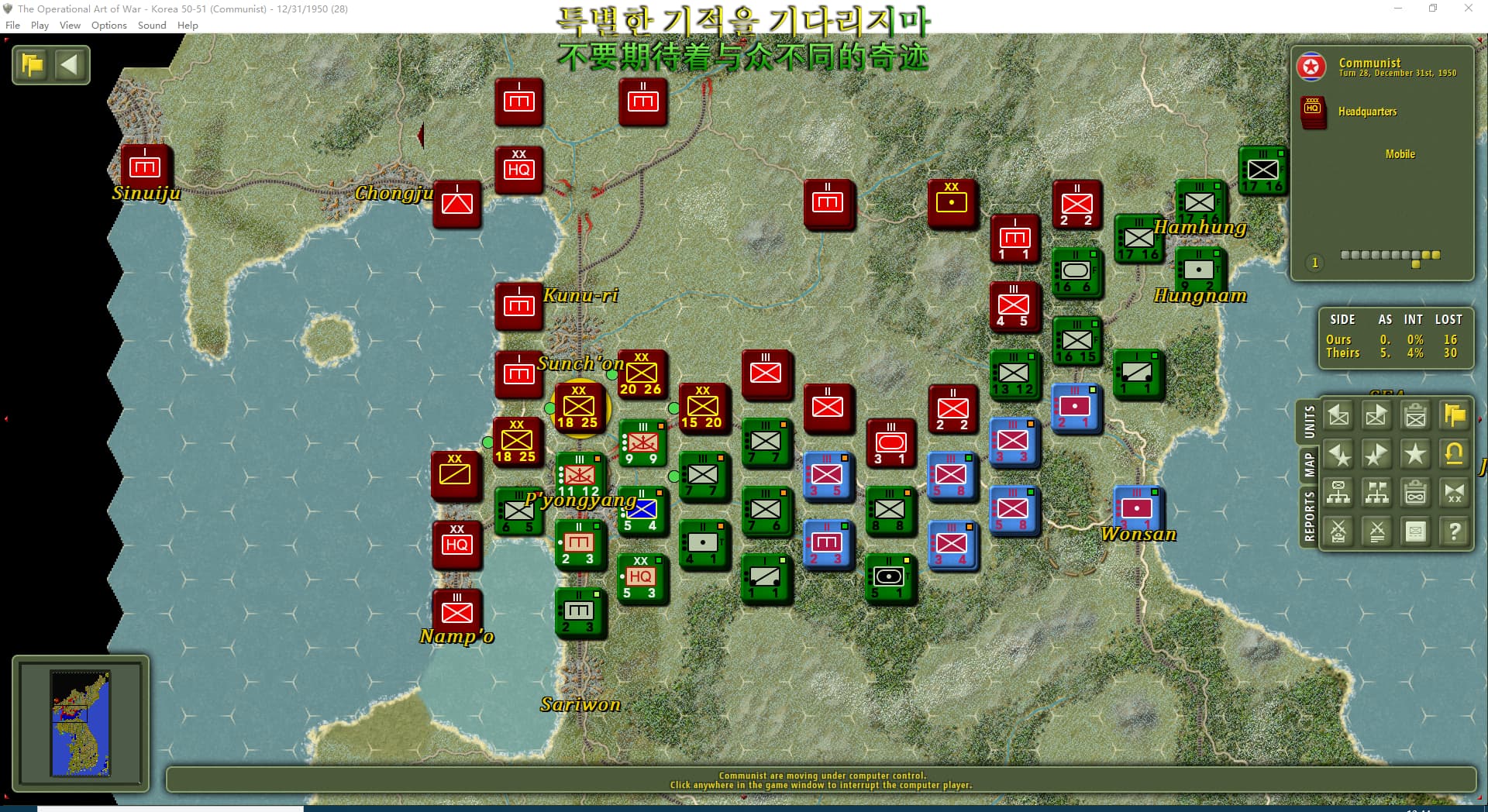Click the unit strength dots indicator
This screenshot has width=1488, height=812.
[x=1390, y=258]
